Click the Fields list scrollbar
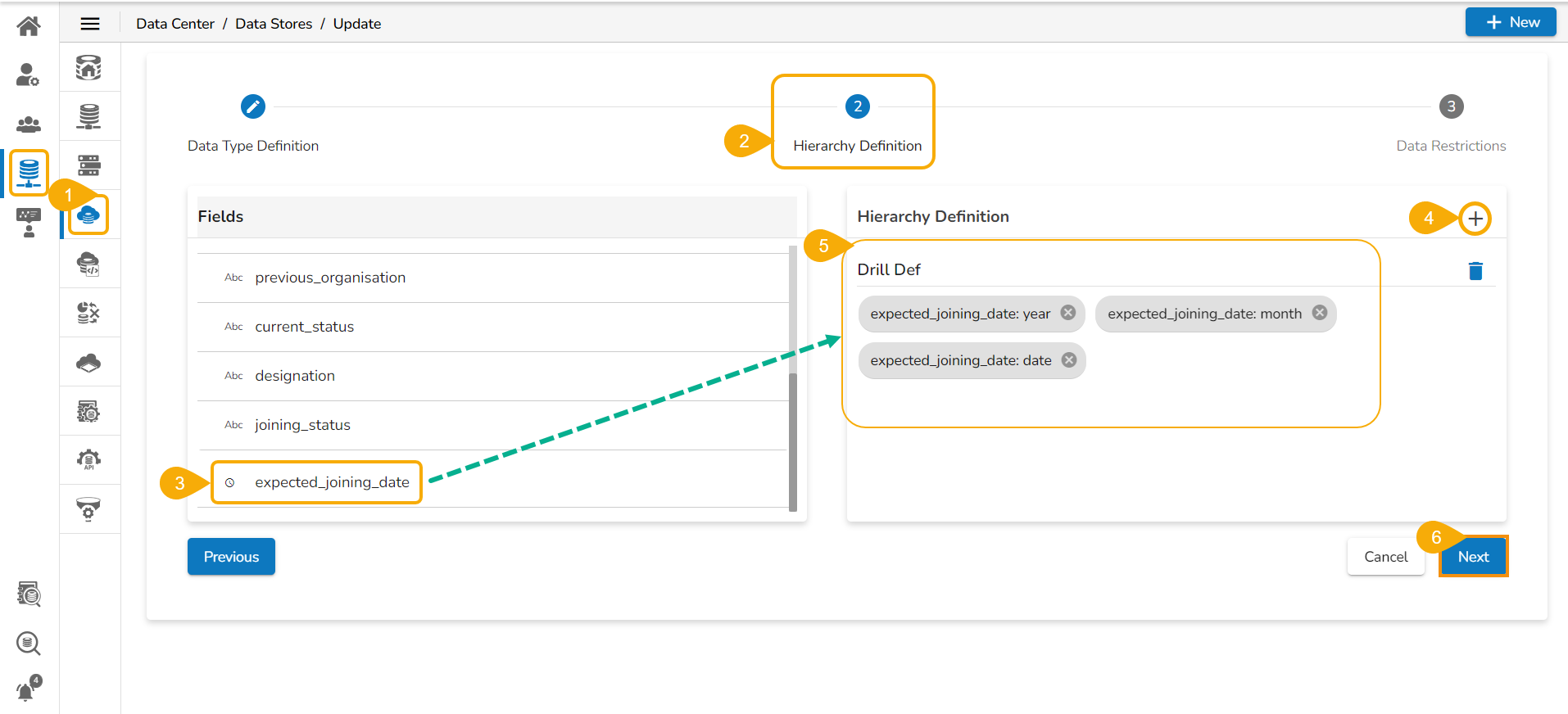The image size is (1568, 714). (793, 442)
